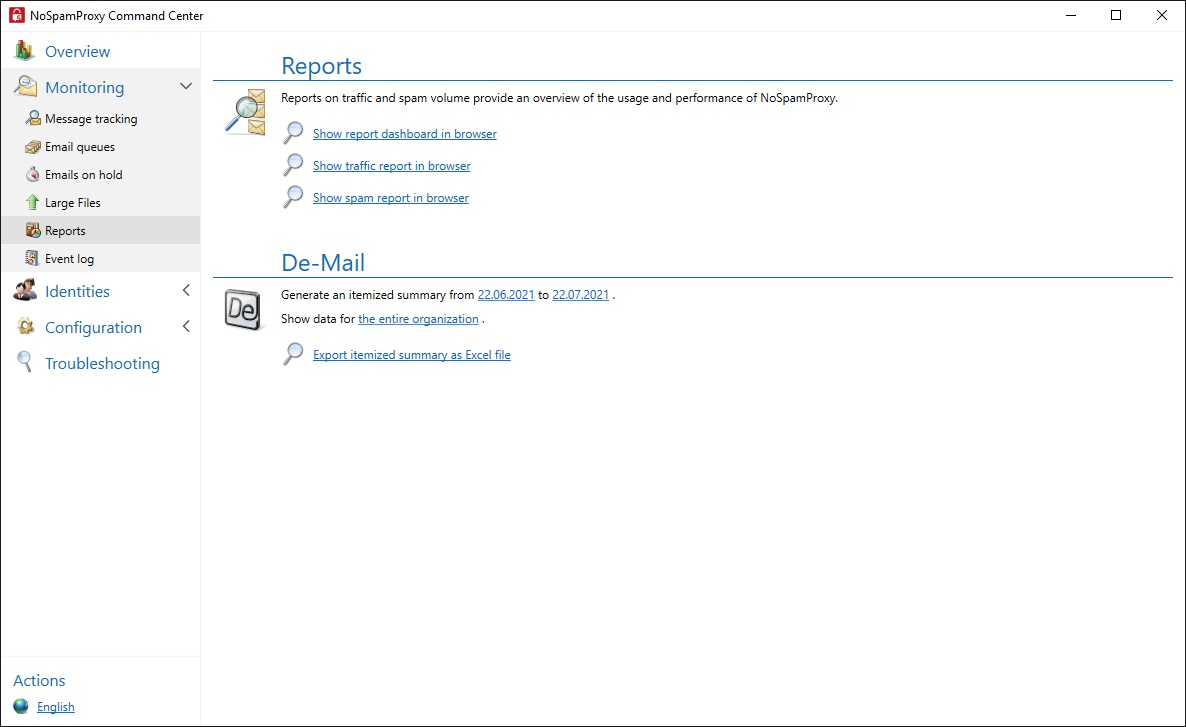Image resolution: width=1186 pixels, height=727 pixels.
Task: Change the start date 22.06.2021
Action: point(506,294)
